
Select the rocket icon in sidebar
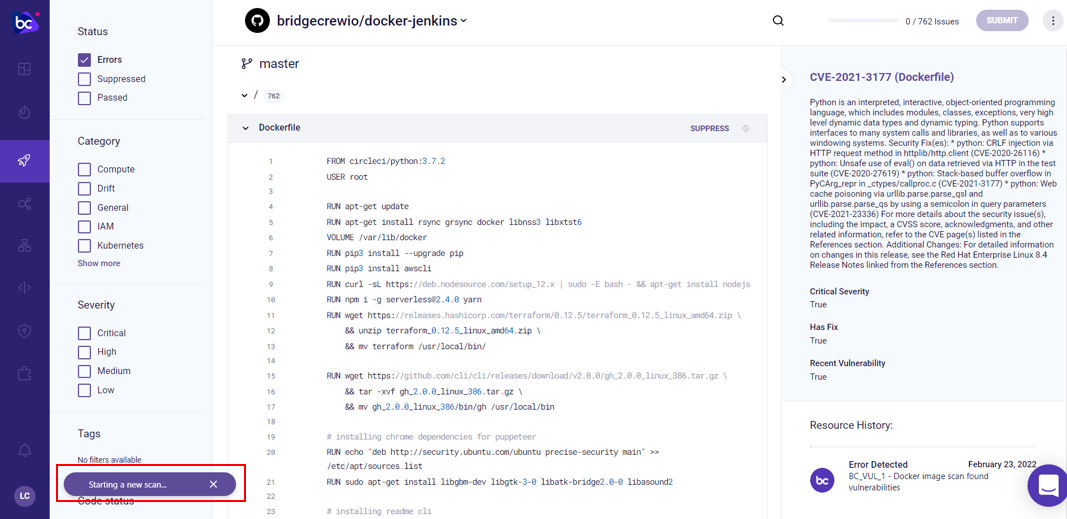click(24, 161)
